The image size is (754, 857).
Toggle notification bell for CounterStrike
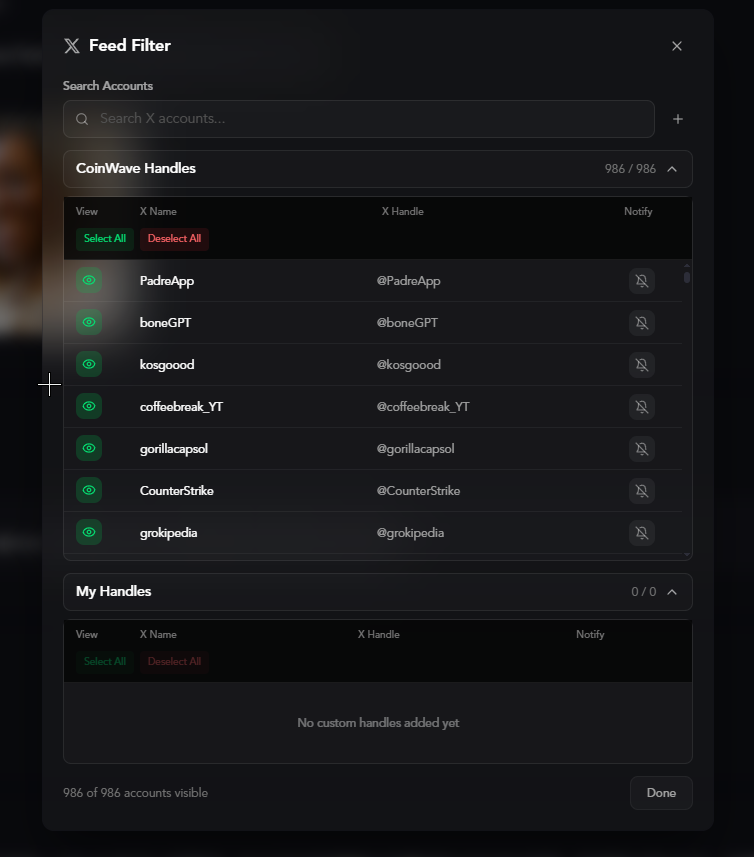641,491
